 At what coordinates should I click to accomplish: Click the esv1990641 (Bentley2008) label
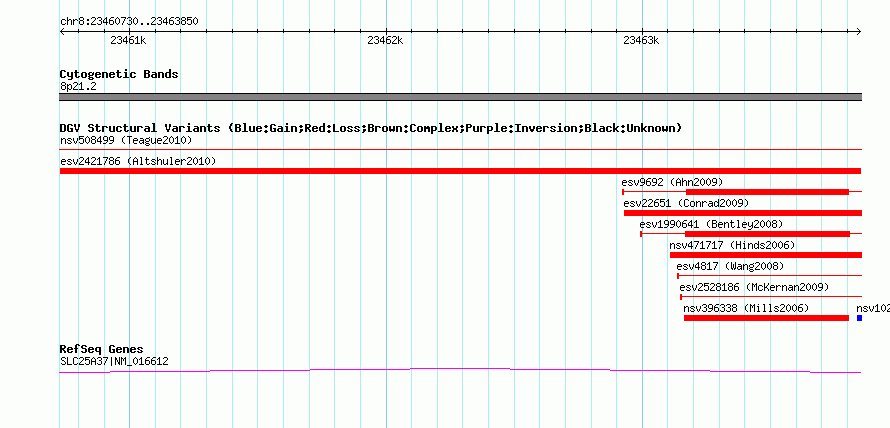pyautogui.click(x=711, y=224)
